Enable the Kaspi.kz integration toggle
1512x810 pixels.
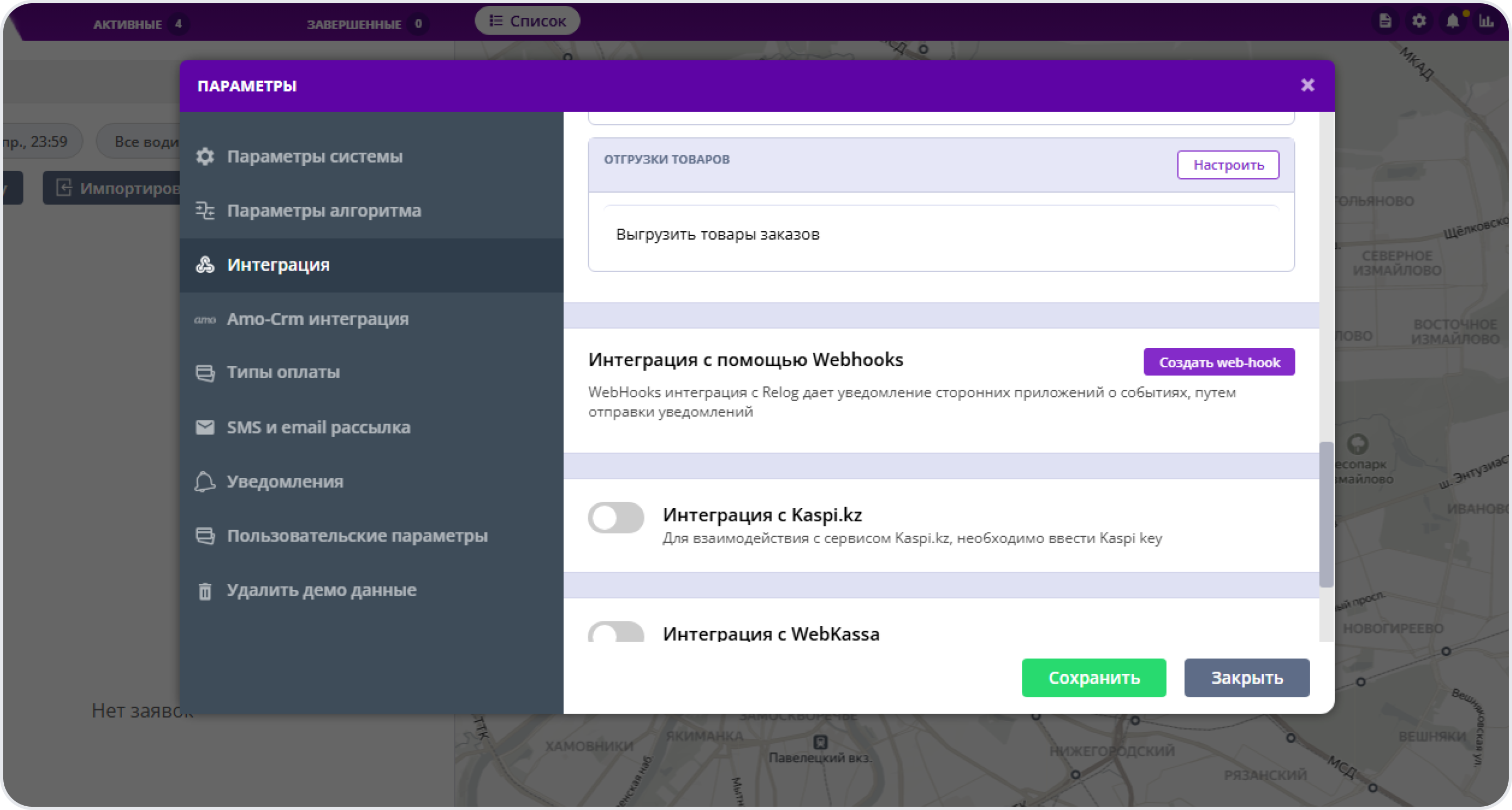pyautogui.click(x=616, y=517)
